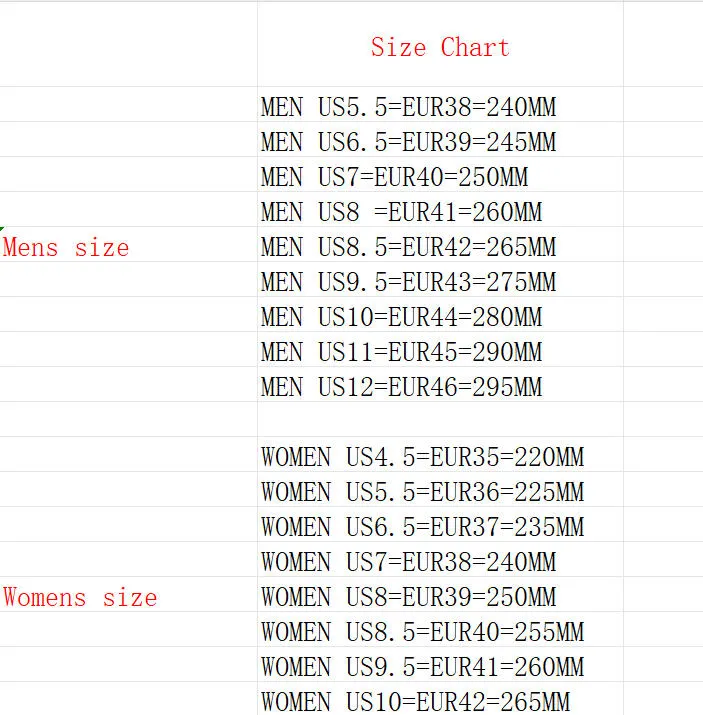Select WOMEN US4.5=EUR35=220MM cell
This screenshot has width=703, height=715.
click(440, 454)
